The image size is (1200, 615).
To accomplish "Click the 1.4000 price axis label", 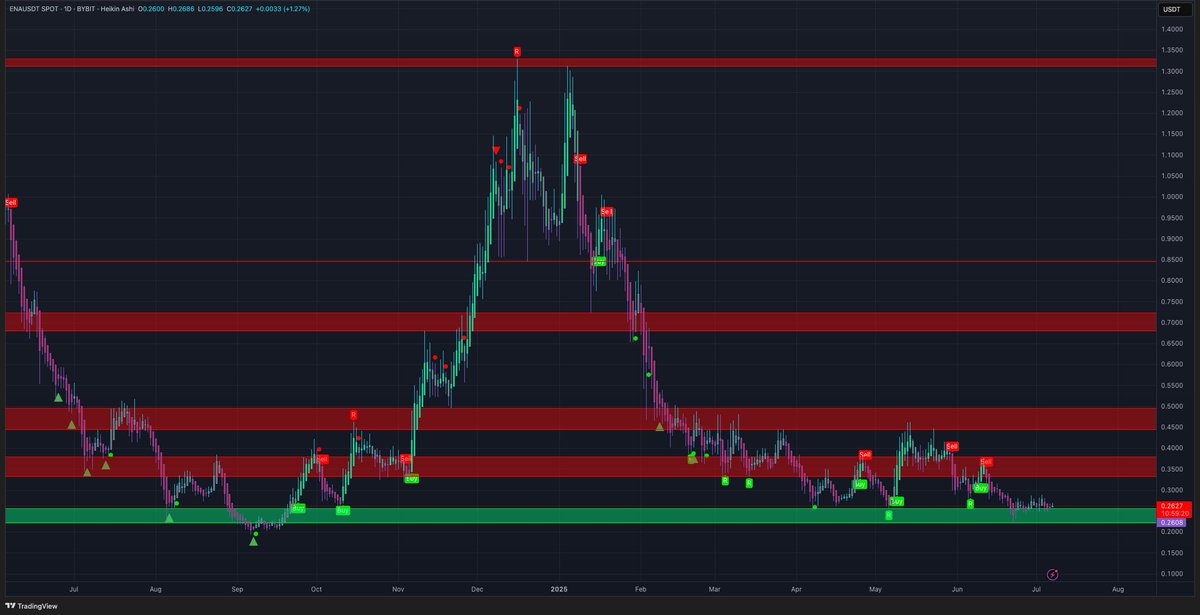I will [1172, 29].
